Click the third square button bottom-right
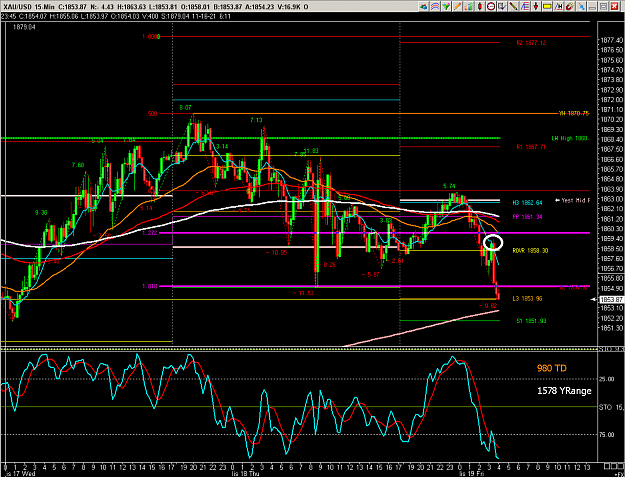The image size is (625, 477). click(x=619, y=466)
